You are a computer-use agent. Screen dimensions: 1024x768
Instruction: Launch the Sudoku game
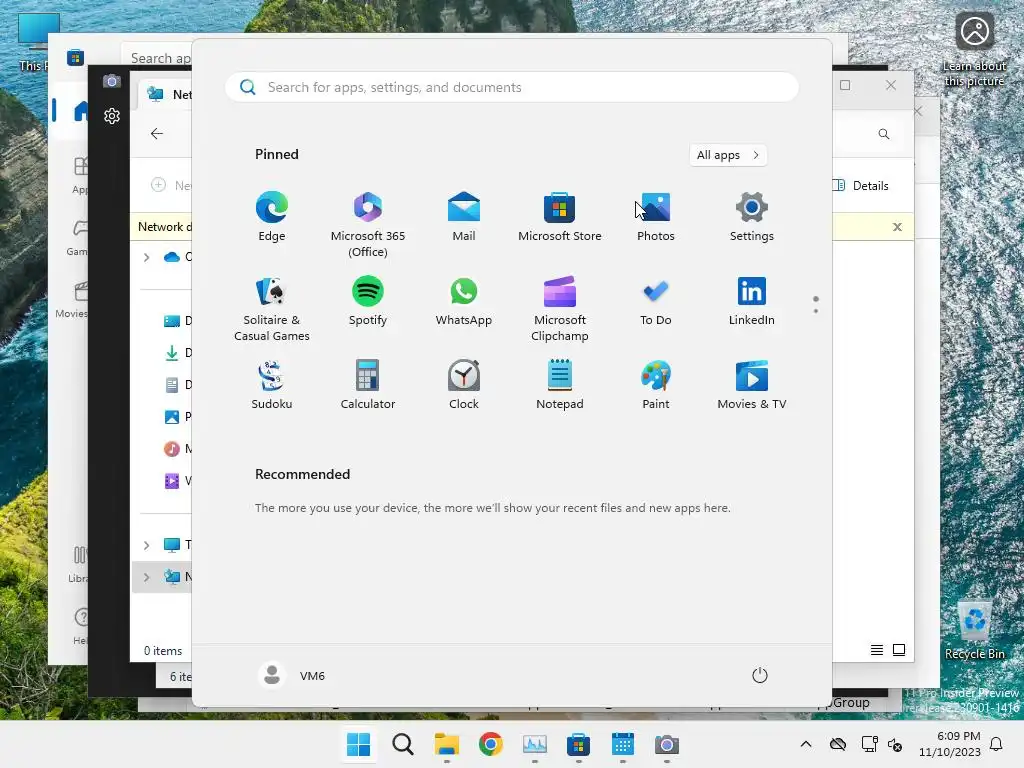272,385
